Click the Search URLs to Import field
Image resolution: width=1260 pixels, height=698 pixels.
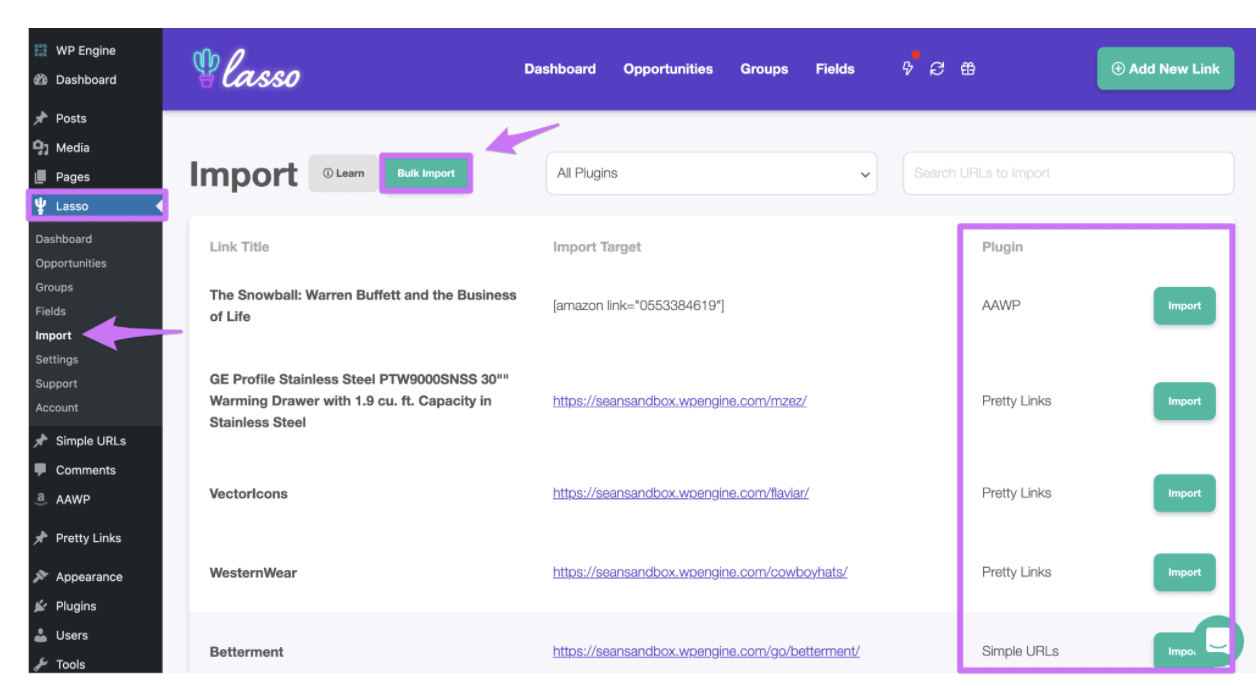pos(1068,174)
